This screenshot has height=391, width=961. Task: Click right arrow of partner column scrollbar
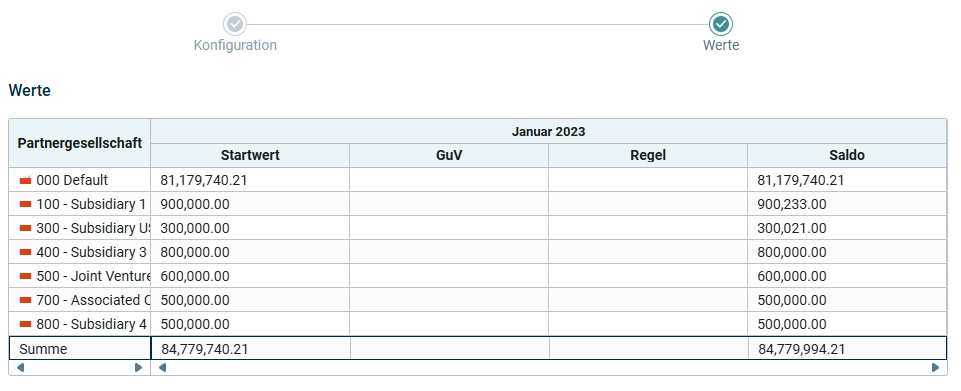[139, 368]
